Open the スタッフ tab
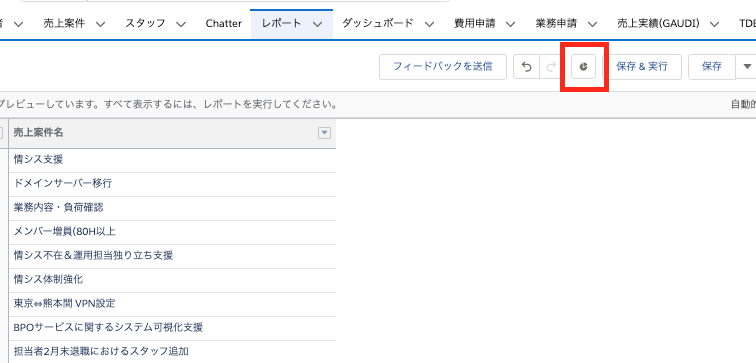 pyautogui.click(x=145, y=23)
